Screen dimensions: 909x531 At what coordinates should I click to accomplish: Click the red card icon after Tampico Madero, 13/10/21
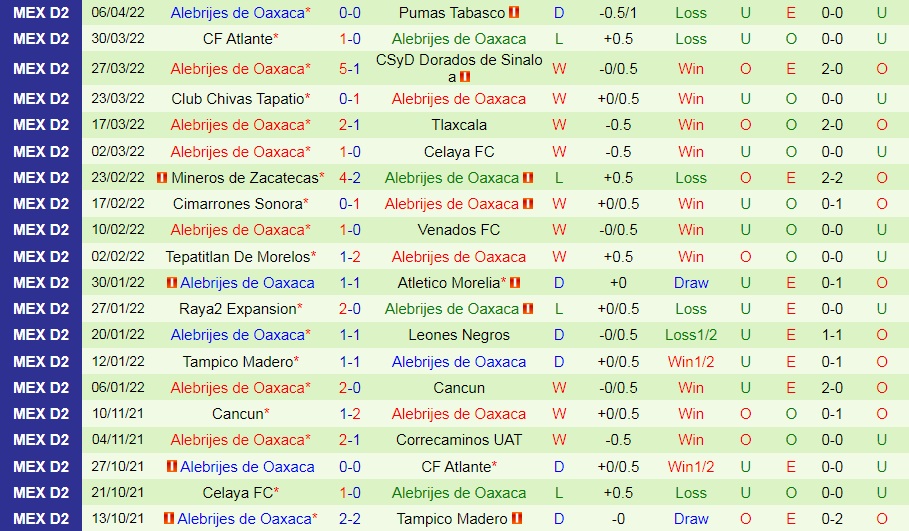click(x=516, y=518)
